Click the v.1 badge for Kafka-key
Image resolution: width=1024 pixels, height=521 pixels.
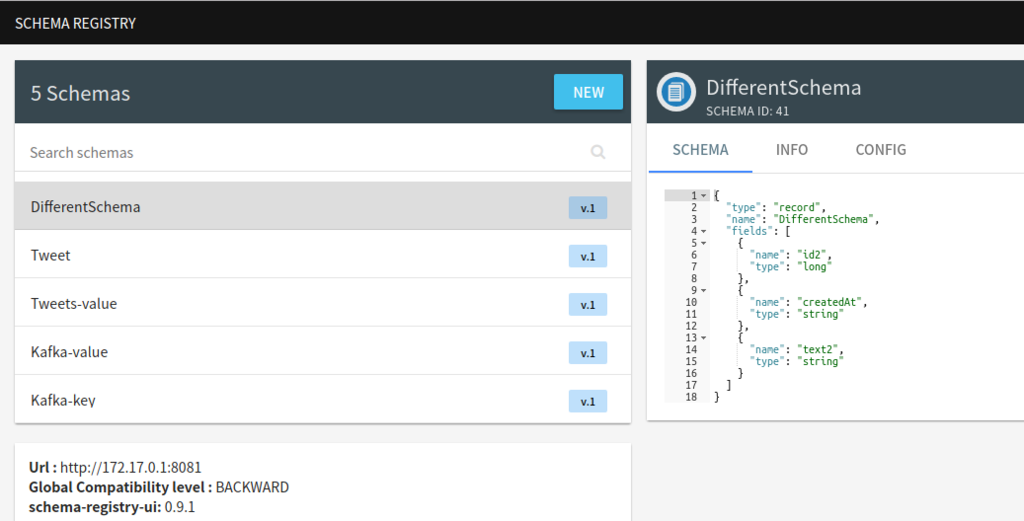(588, 402)
